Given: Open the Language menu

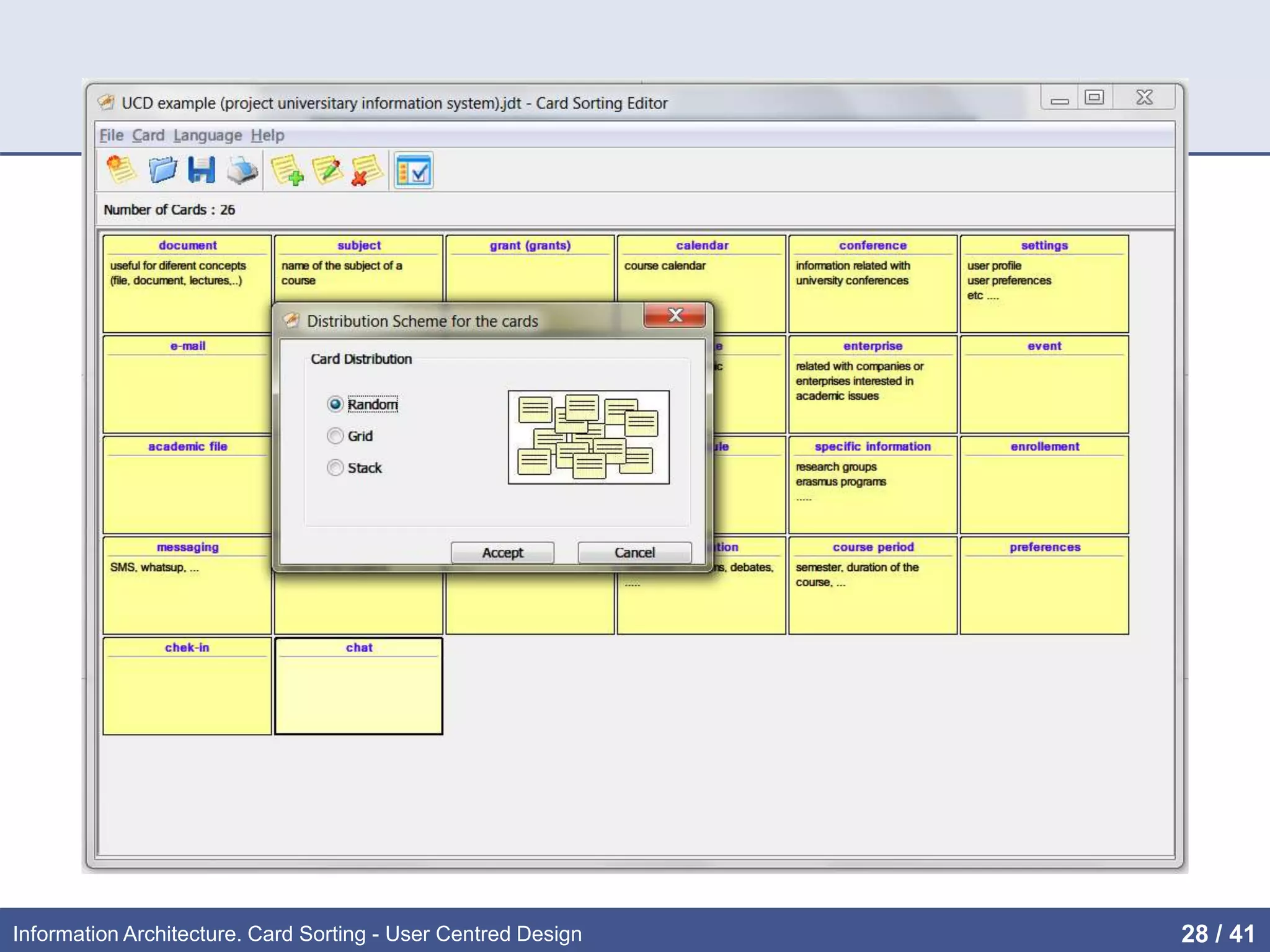Looking at the screenshot, I should pyautogui.click(x=208, y=135).
